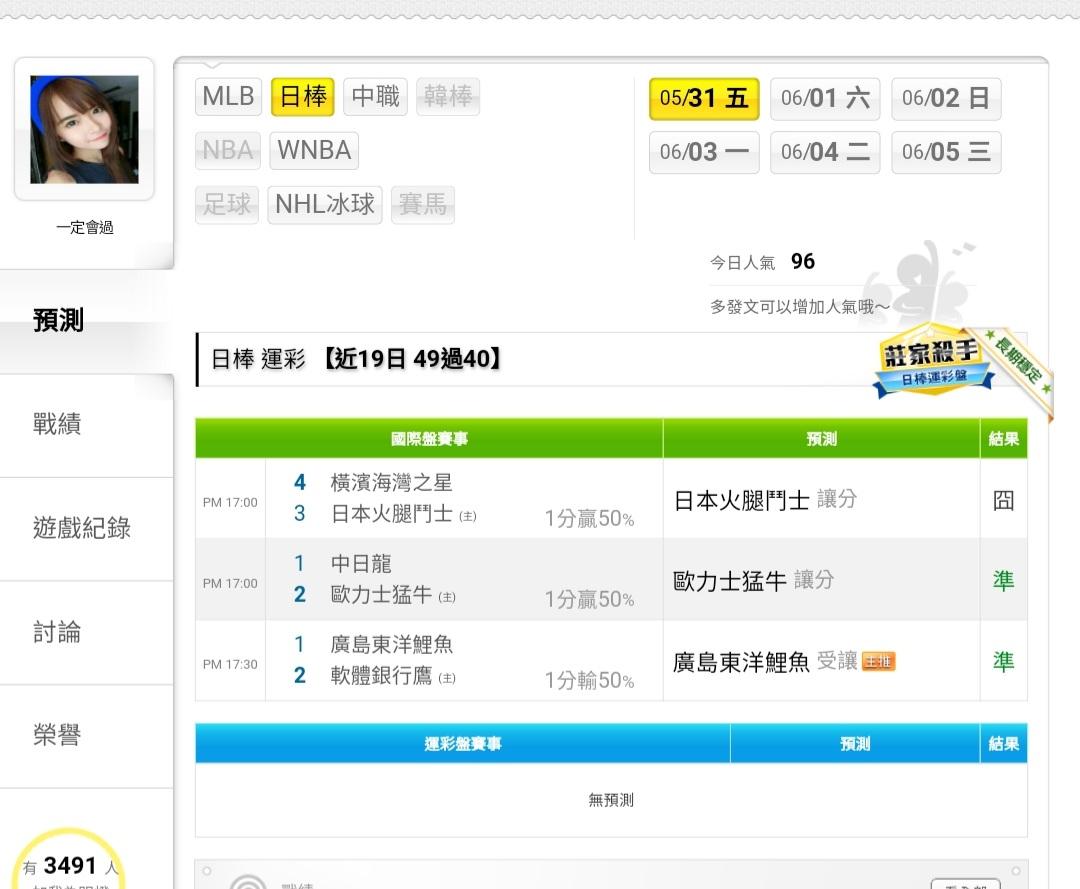This screenshot has height=889, width=1080.
Task: Click prediction 歐力士猛牛 讓分
Action: 754,581
